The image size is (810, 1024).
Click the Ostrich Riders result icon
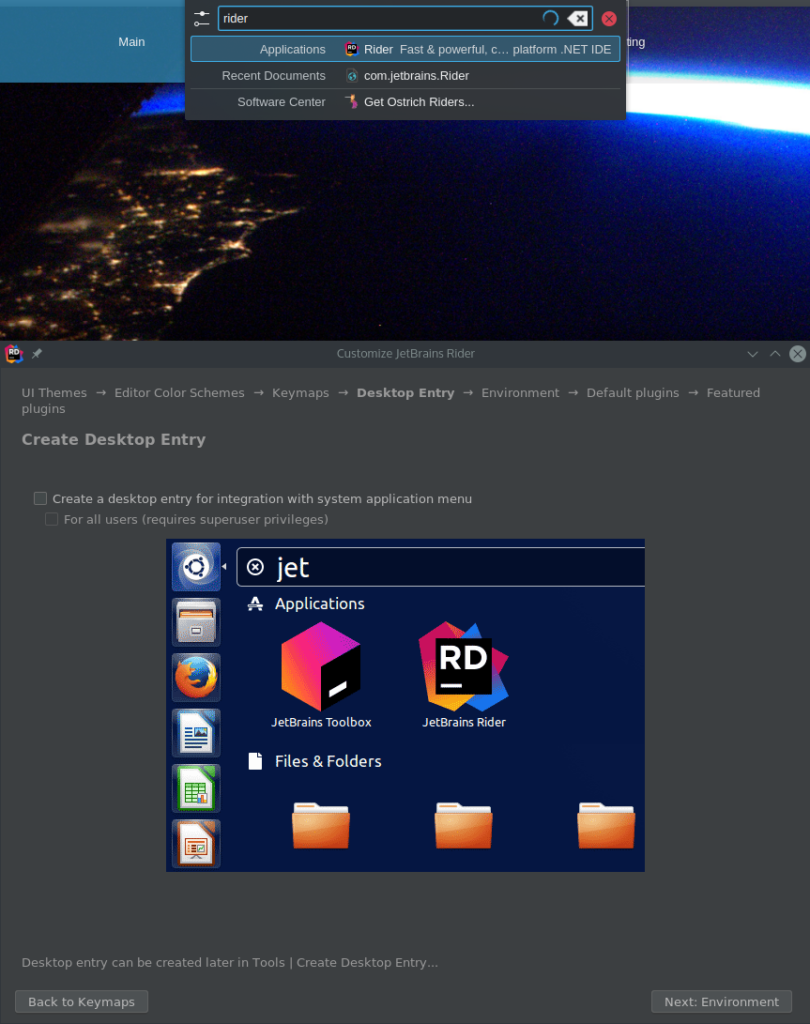click(351, 102)
